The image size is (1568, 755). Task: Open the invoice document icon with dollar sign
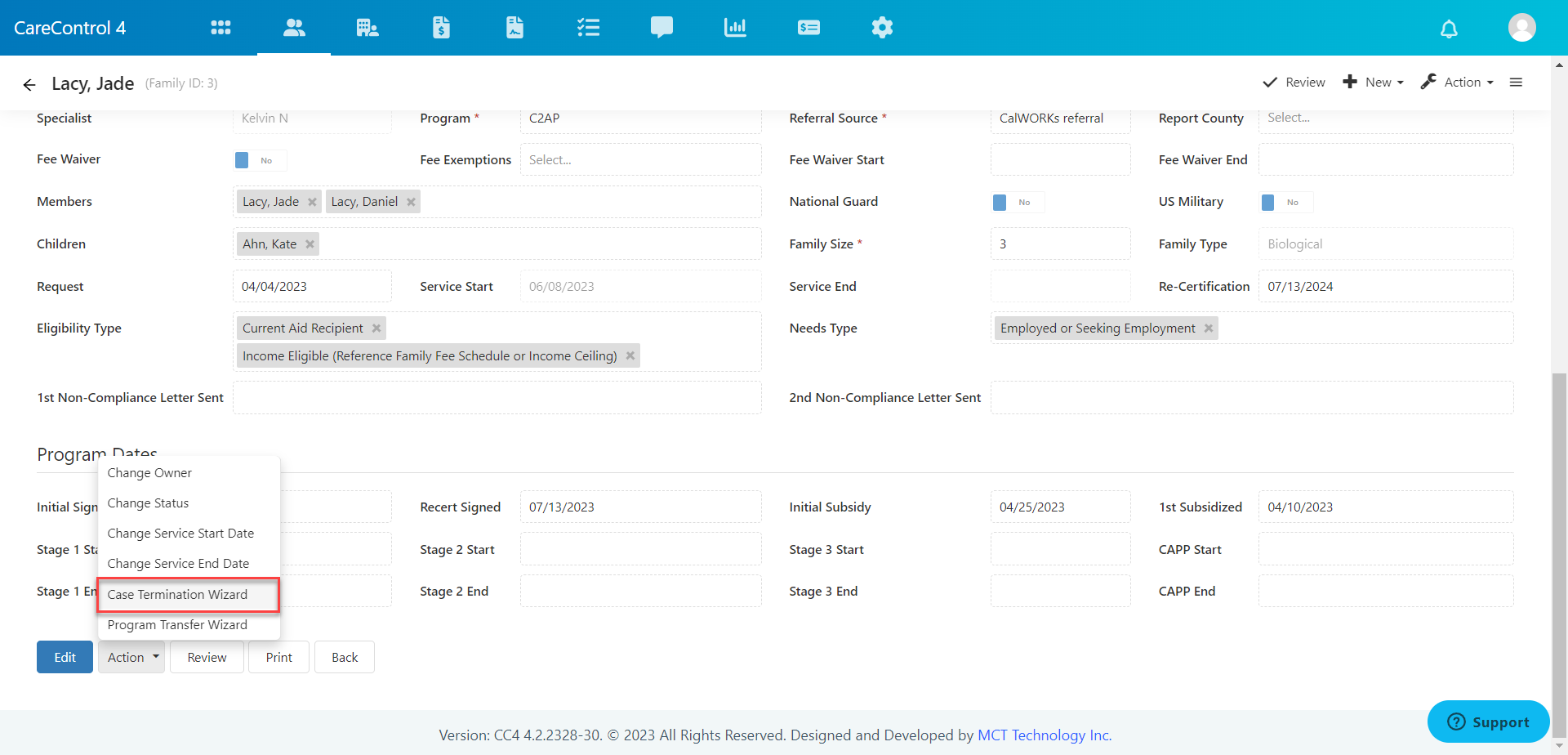click(441, 28)
